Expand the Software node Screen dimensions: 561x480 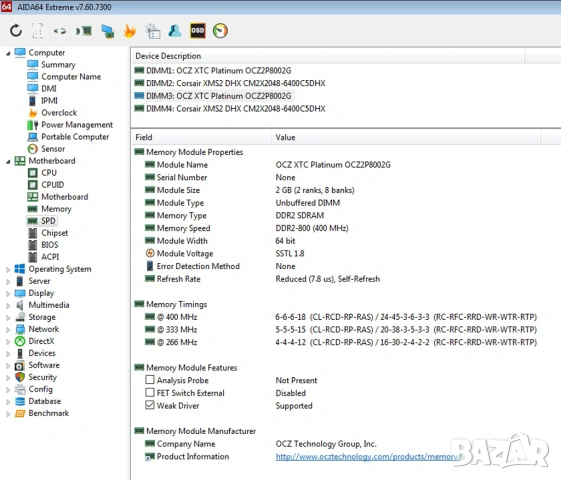[x=8, y=366]
